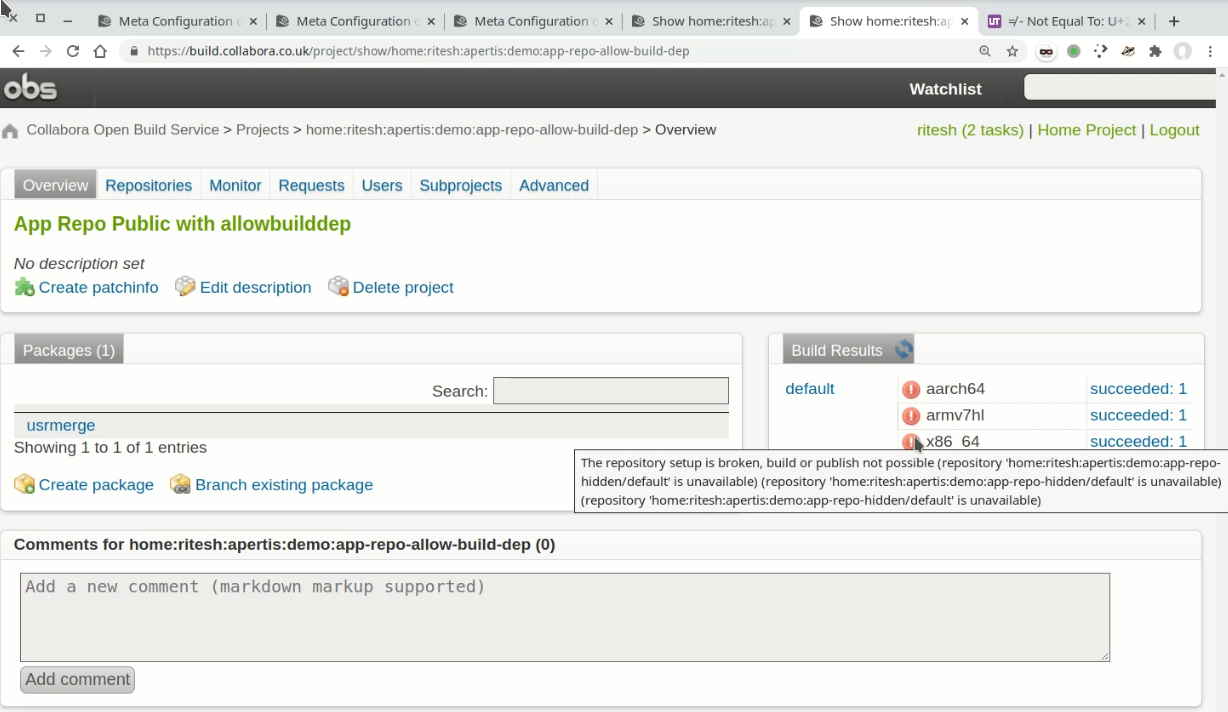
Task: Switch to first Meta Configuration tab
Action: [176, 21]
